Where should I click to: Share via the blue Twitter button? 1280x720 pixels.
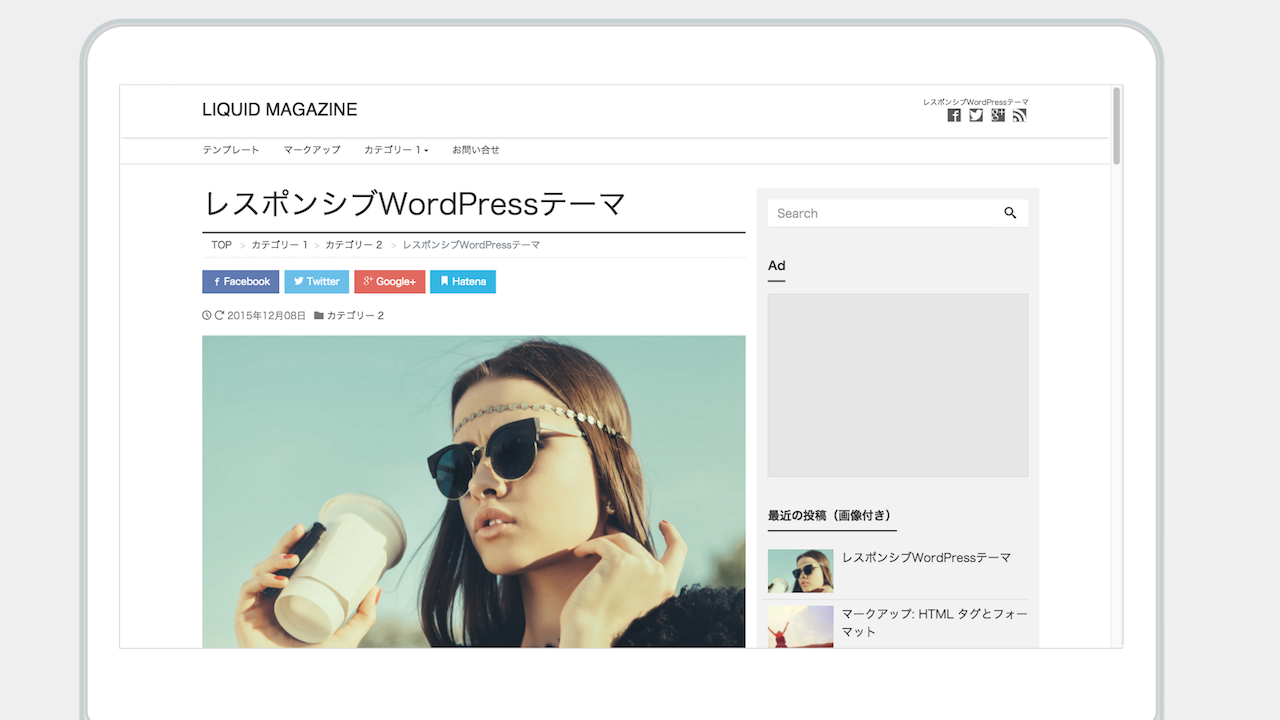(x=316, y=282)
